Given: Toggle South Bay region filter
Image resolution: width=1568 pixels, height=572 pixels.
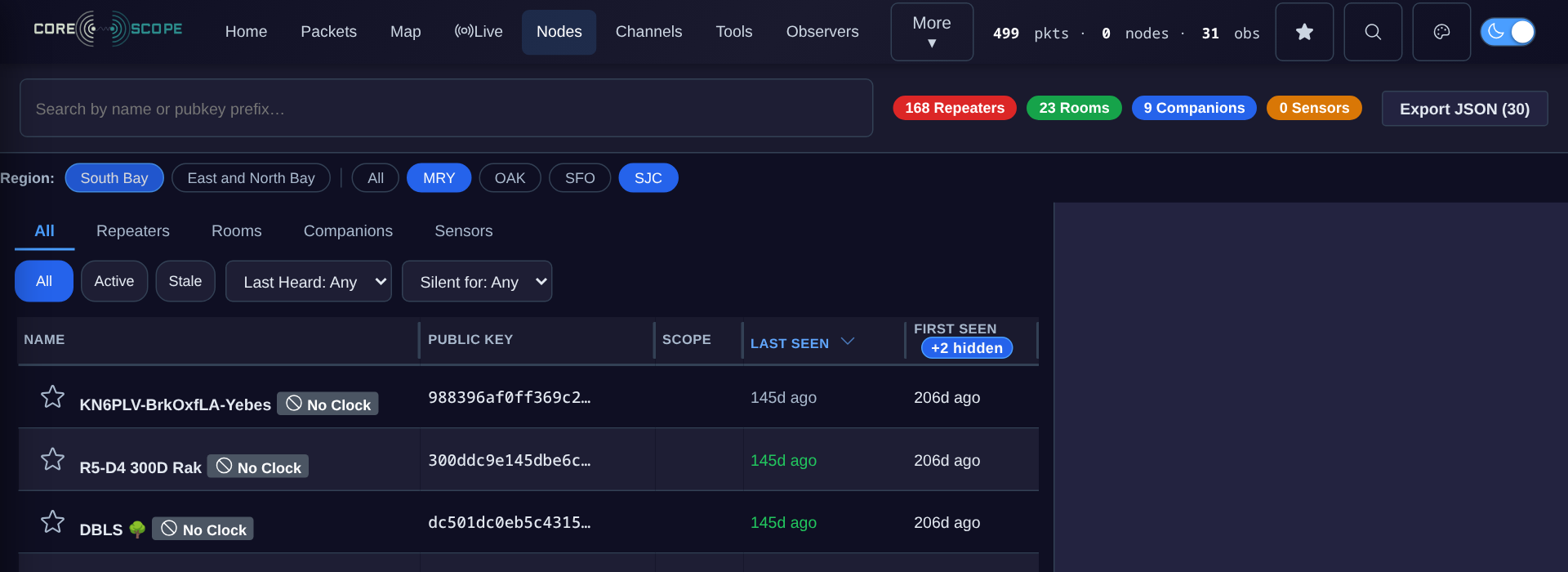Looking at the screenshot, I should (x=114, y=178).
